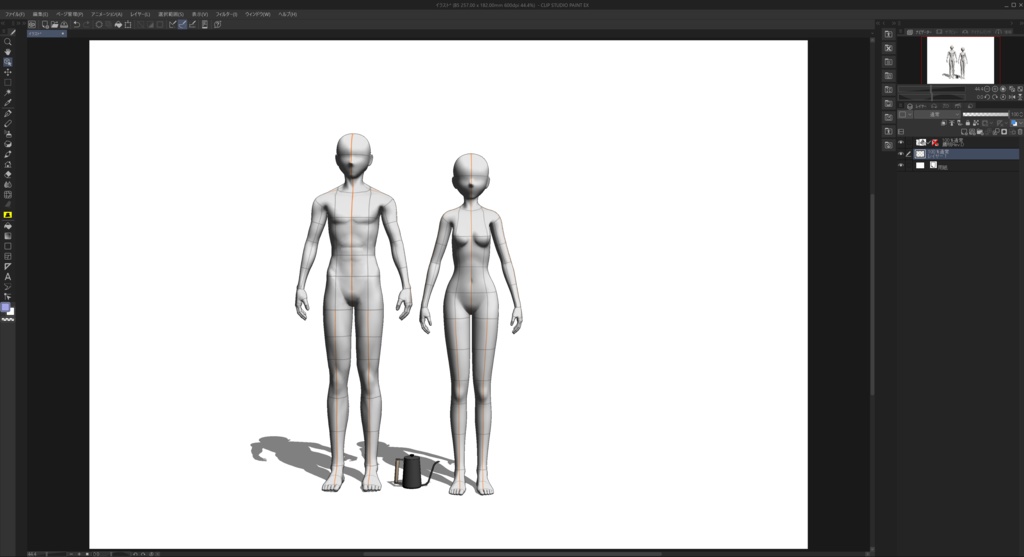Clear the layer contents from toolbar
The height and width of the screenshot is (557, 1024).
click(x=99, y=24)
